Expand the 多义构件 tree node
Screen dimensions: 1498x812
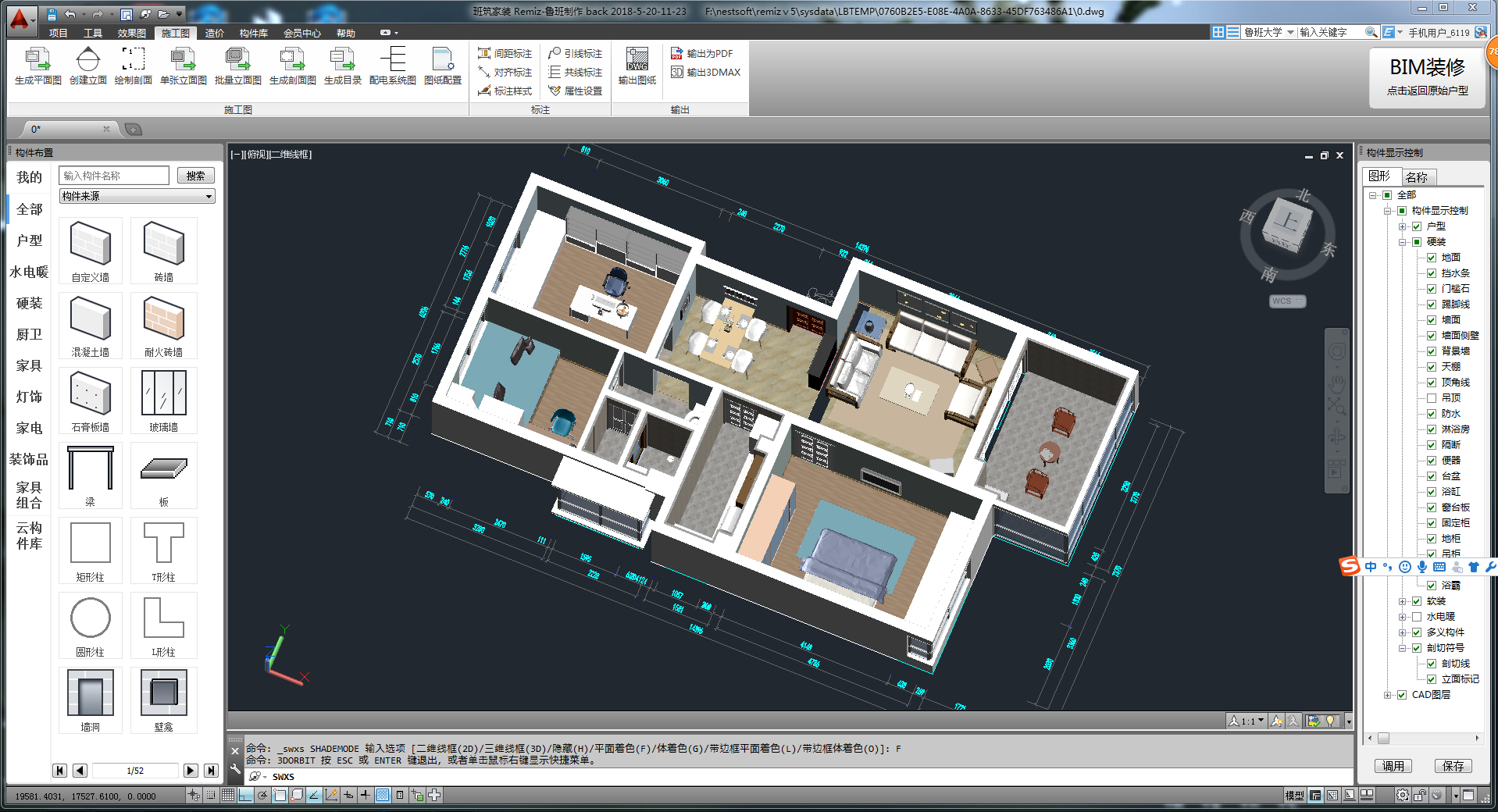pos(1403,632)
